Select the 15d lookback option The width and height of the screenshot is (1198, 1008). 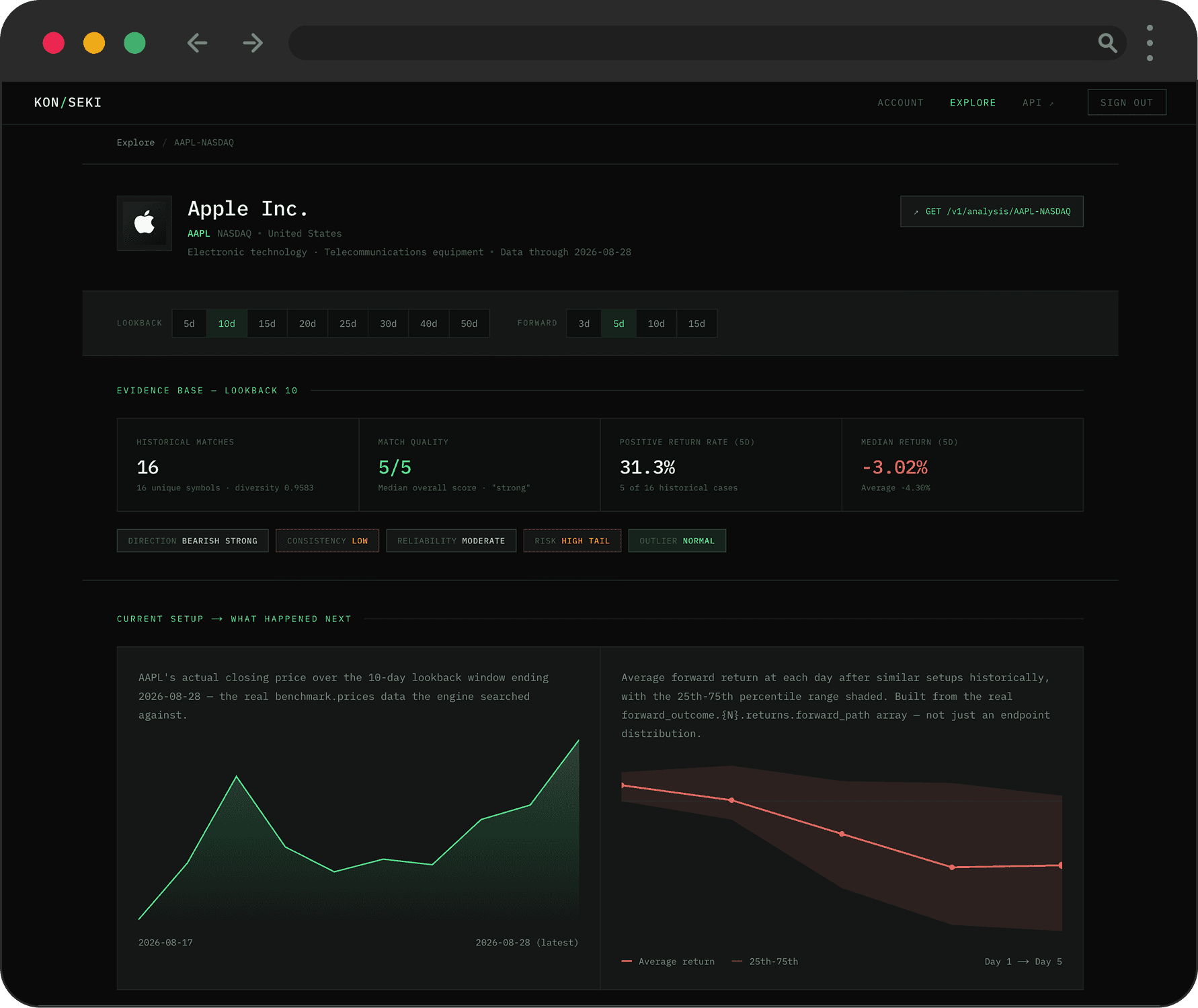click(267, 323)
